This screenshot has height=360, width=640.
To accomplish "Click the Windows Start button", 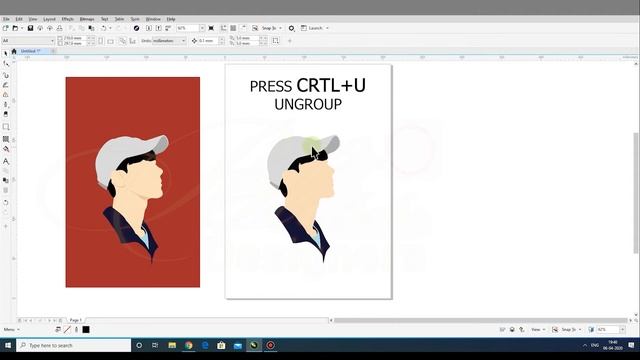I will [x=8, y=345].
